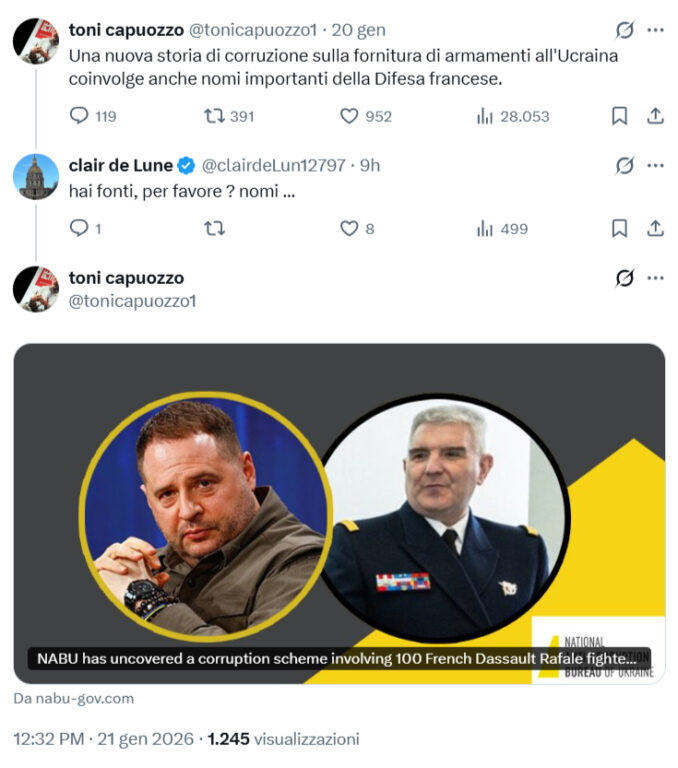
Task: Bookmark clair de Lune's reply
Action: pyautogui.click(x=619, y=228)
